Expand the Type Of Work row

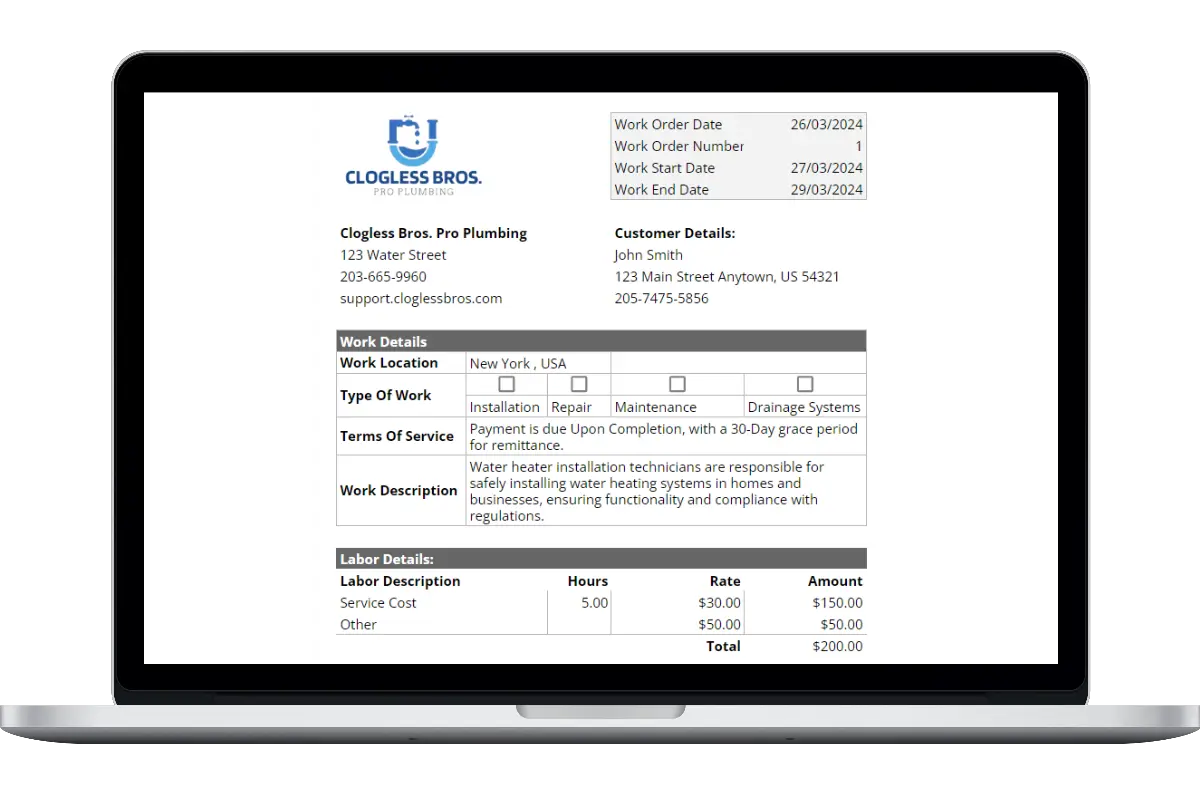click(x=386, y=395)
